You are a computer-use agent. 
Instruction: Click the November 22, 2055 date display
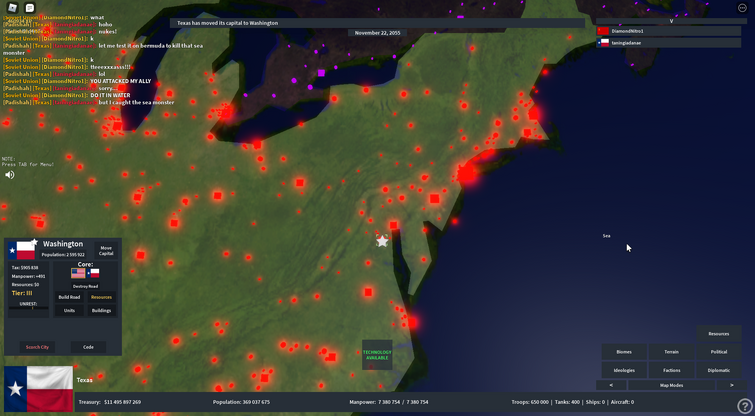click(377, 33)
